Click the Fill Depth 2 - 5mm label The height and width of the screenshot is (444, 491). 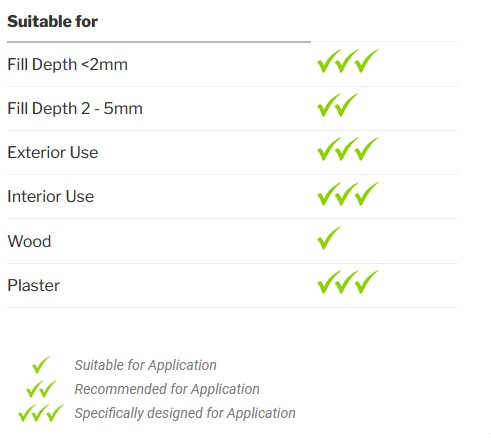coord(75,108)
